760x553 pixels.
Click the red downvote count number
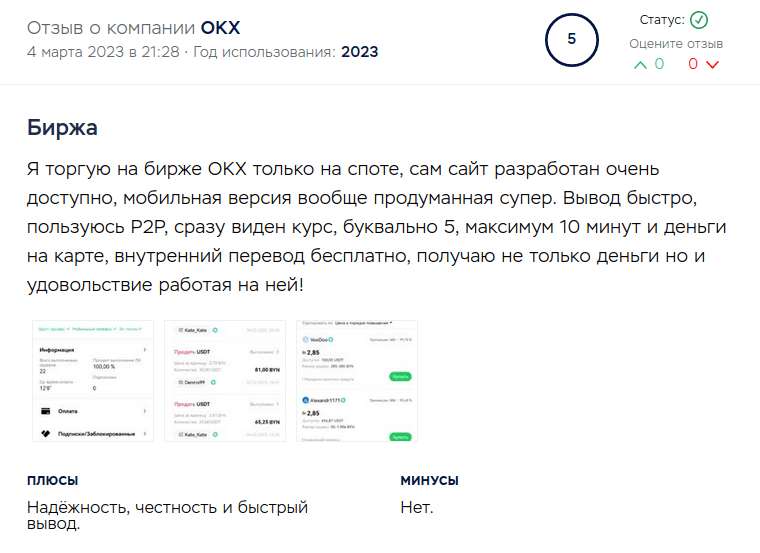(x=693, y=64)
